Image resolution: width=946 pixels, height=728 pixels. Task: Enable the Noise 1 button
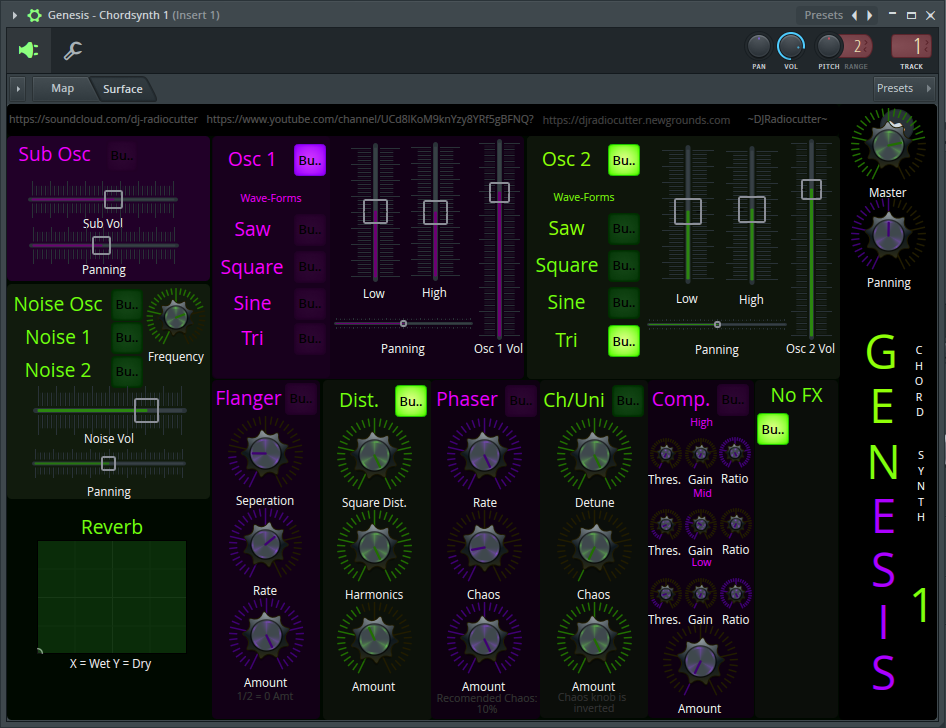pyautogui.click(x=127, y=337)
